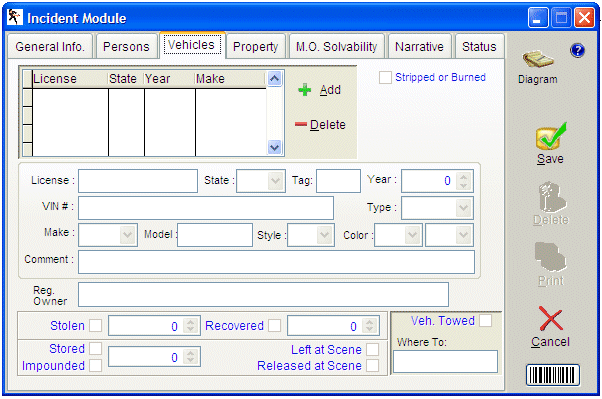This screenshot has width=602, height=399.
Task: Toggle the Recovered checkbox
Action: 275,325
